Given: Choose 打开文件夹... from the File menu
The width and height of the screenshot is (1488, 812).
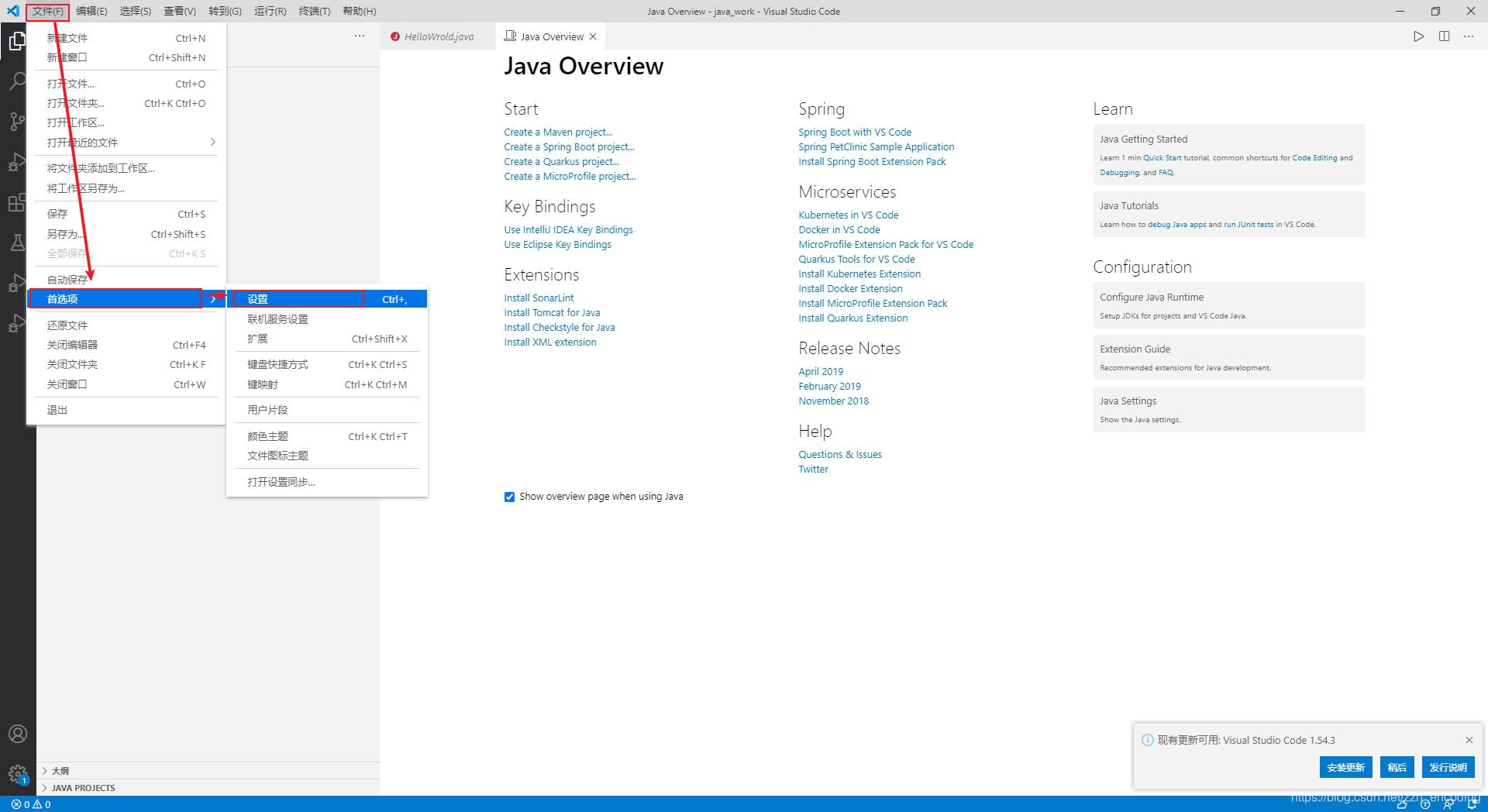Looking at the screenshot, I should coord(126,103).
